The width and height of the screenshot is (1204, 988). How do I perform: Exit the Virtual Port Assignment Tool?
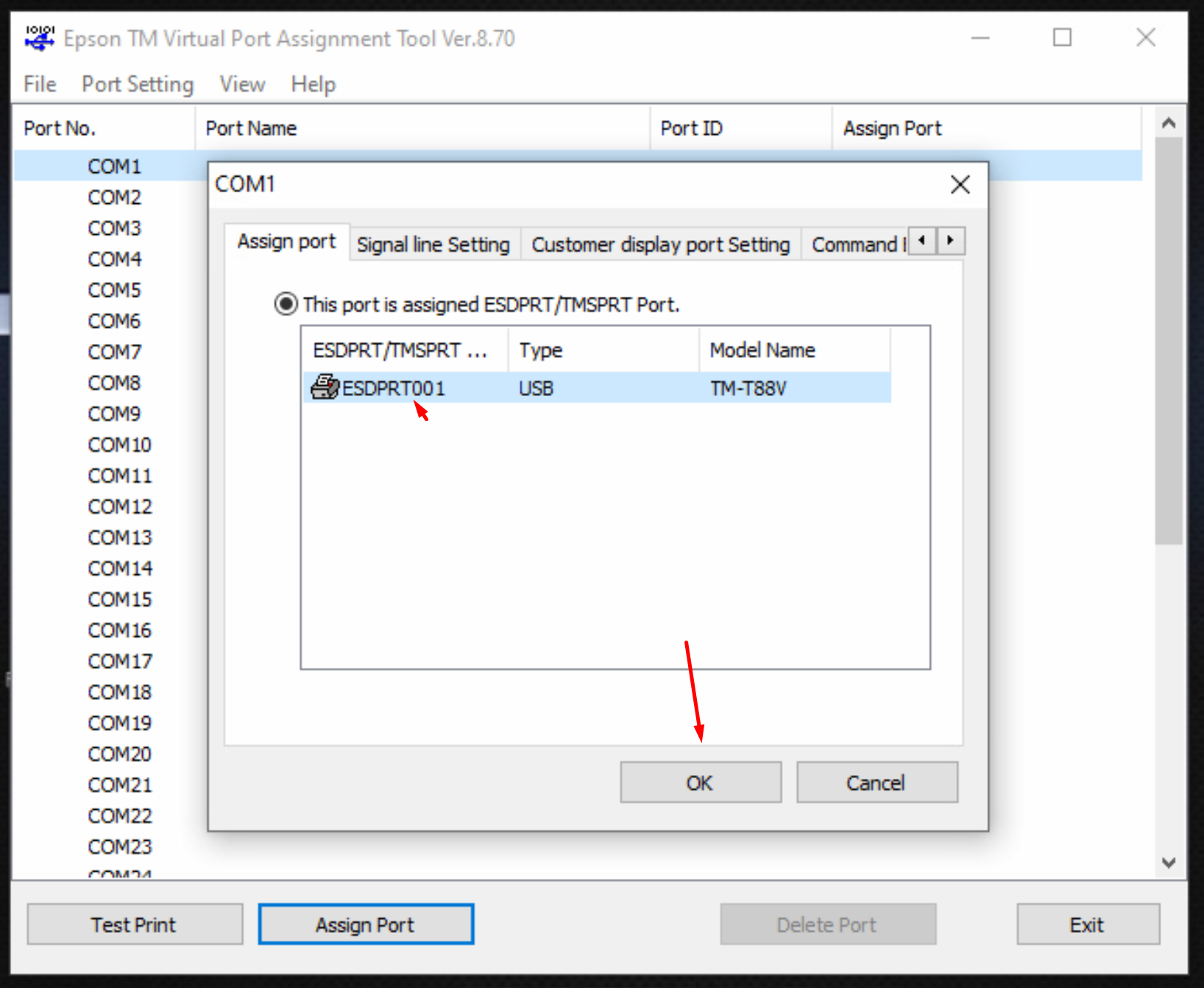pos(1088,925)
